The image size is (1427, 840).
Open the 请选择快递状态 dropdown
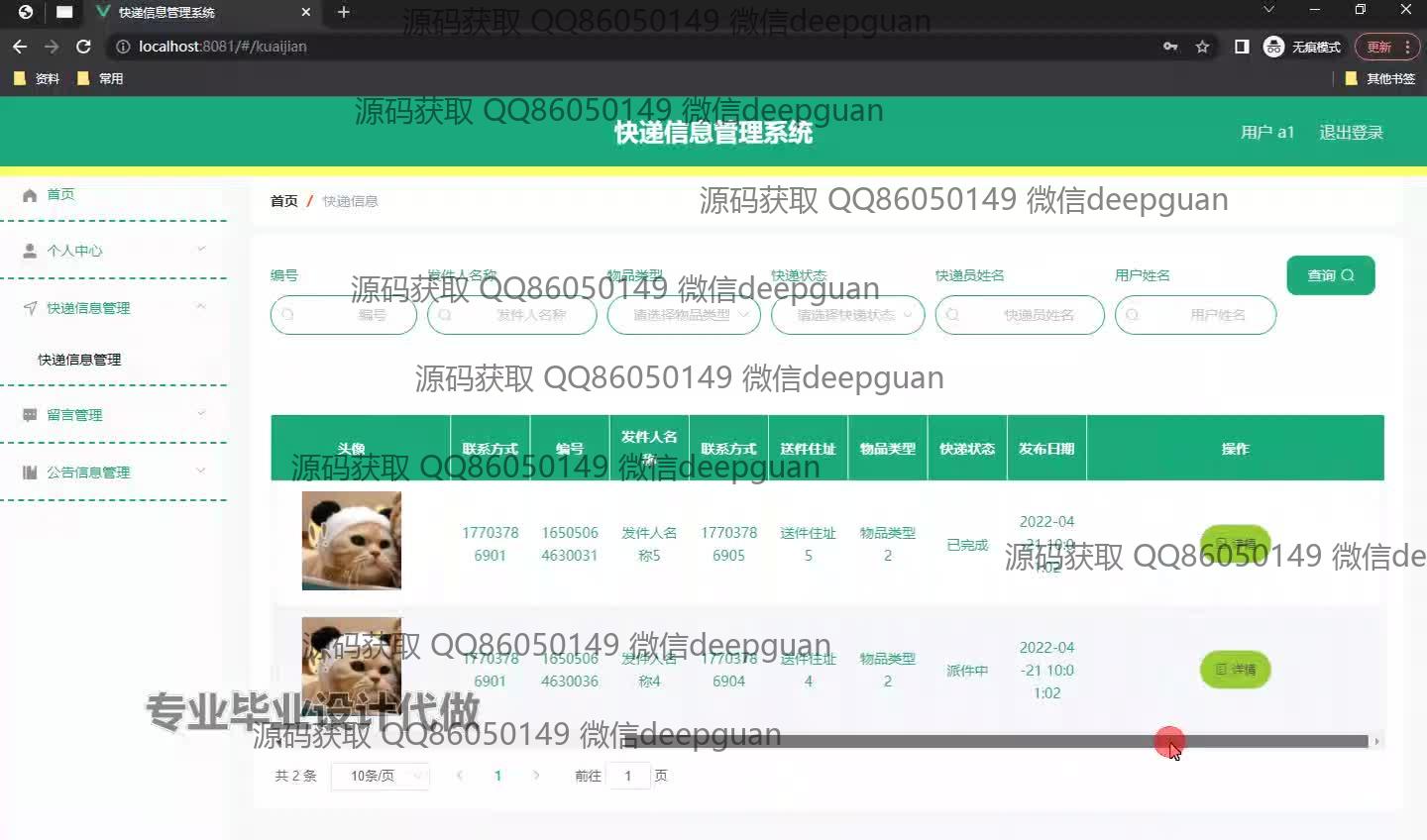coord(847,315)
